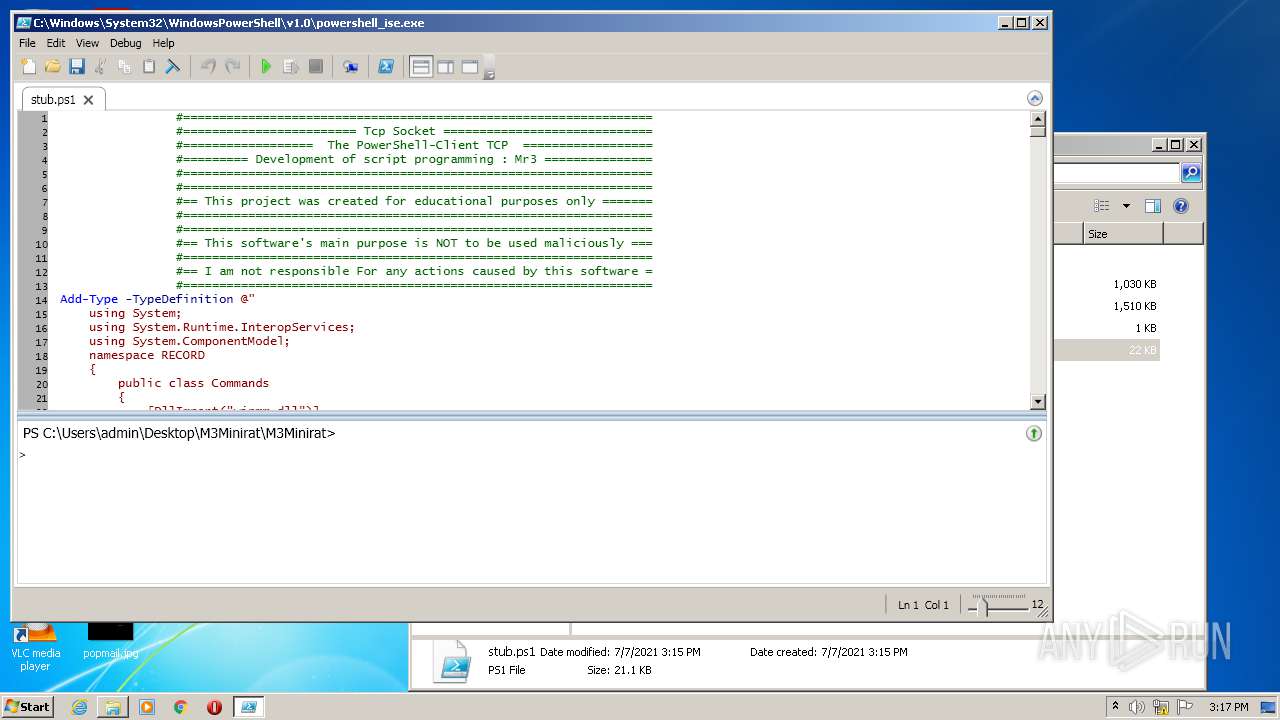Open the network tray icon
The width and height of the screenshot is (1280, 720).
(1161, 707)
